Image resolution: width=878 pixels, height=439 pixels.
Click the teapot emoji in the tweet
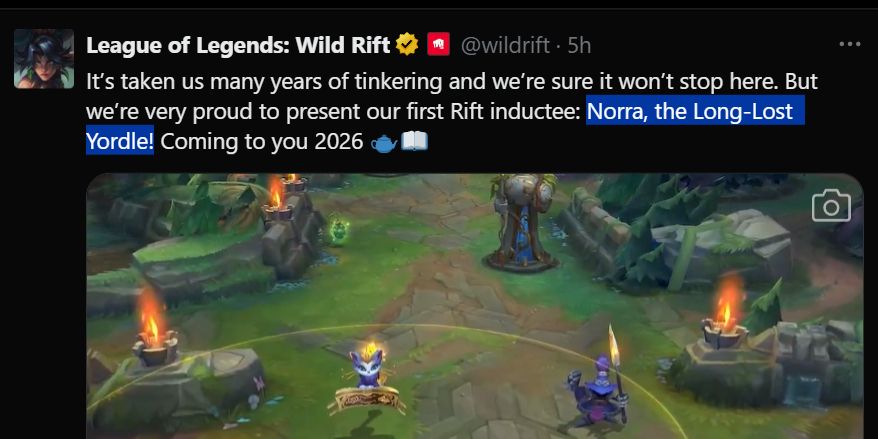point(384,143)
